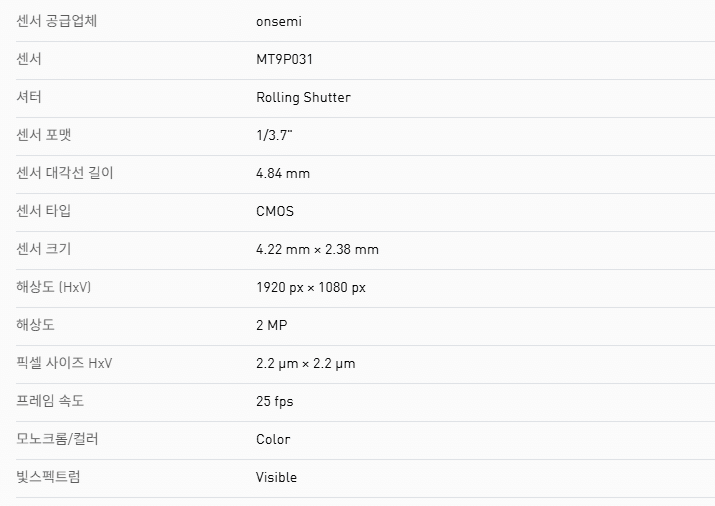Select the 2.2 µm × 2.2 µm value
The image size is (715, 506).
305,363
